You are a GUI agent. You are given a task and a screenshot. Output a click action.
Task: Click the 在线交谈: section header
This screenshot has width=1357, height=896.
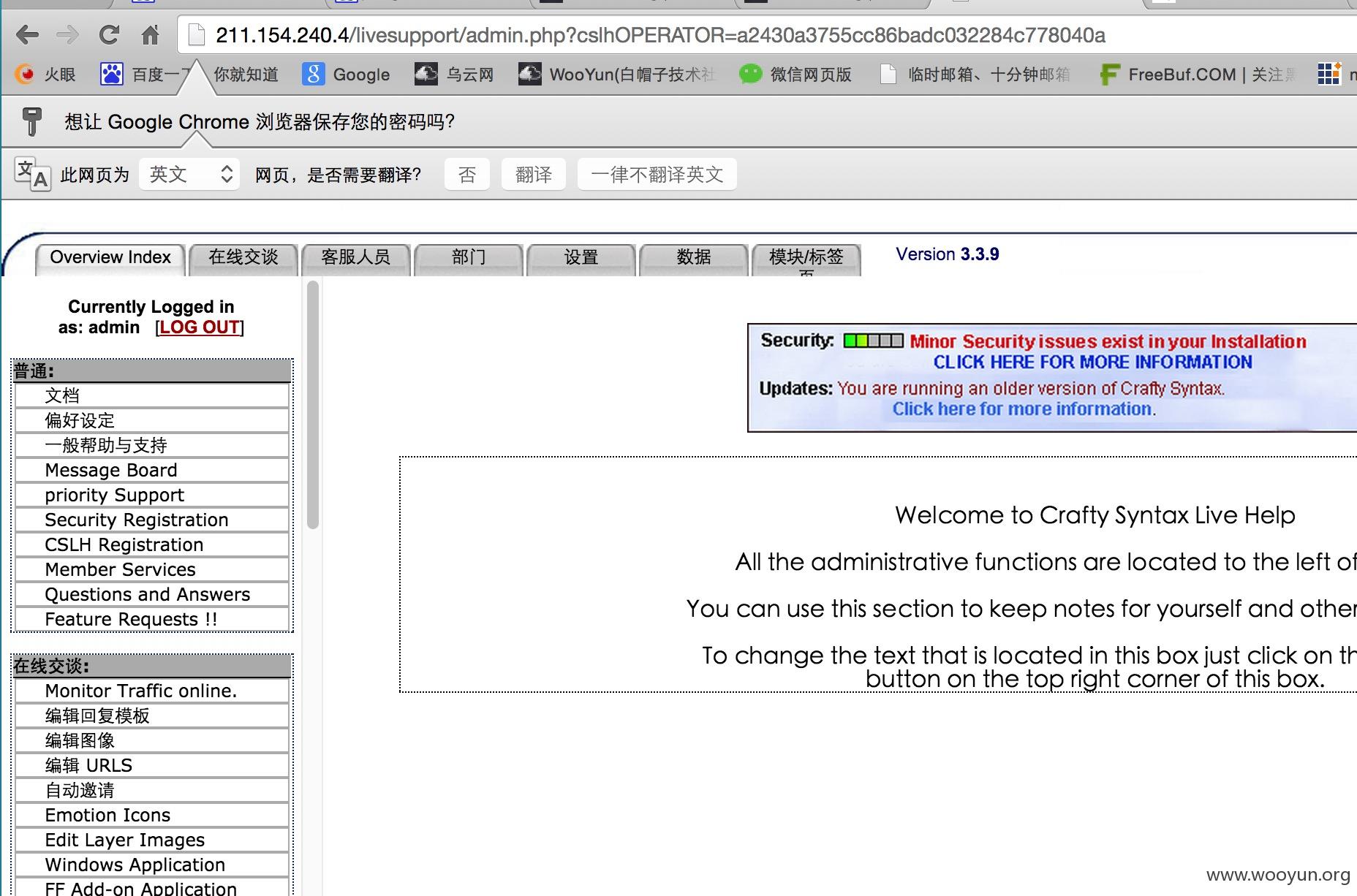152,667
